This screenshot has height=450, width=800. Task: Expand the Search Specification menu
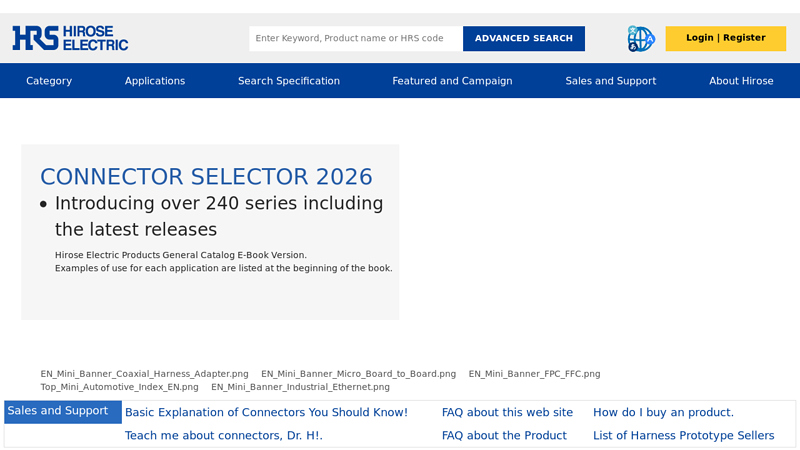[289, 81]
